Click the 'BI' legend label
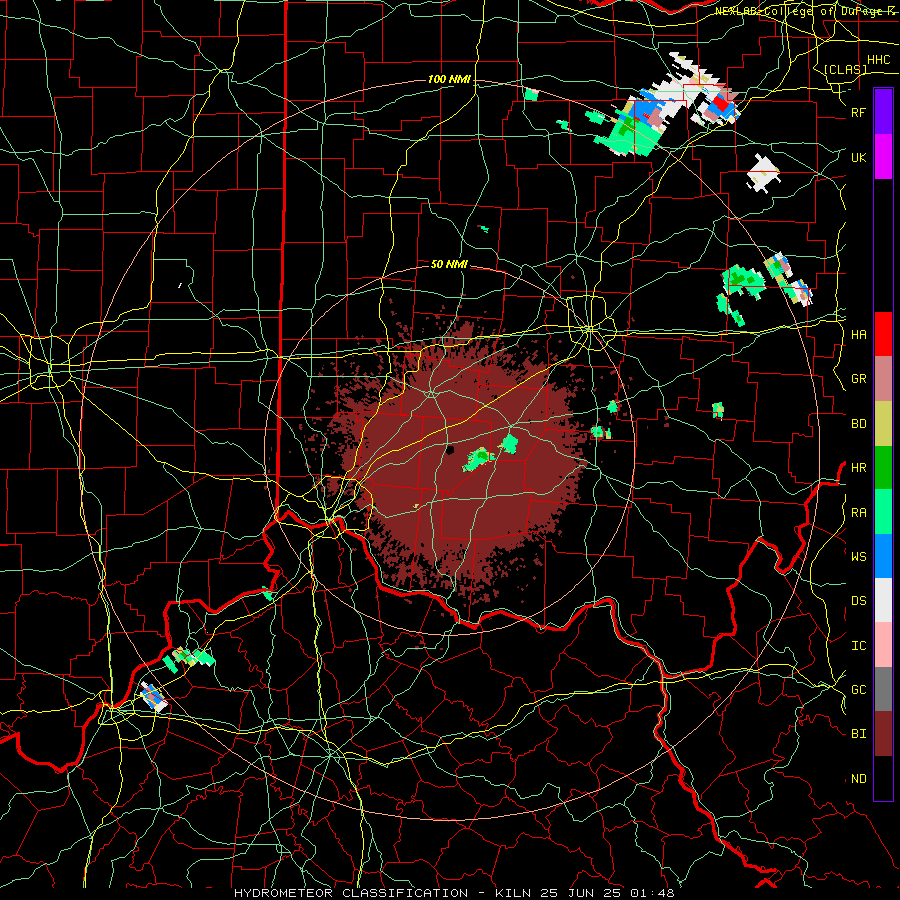This screenshot has width=900, height=900. 858,734
